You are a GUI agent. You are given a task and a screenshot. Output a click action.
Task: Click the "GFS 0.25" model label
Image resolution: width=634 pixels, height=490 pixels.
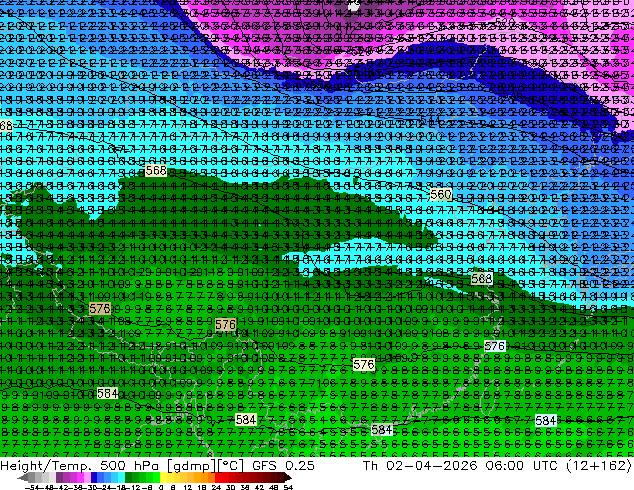pyautogui.click(x=283, y=466)
